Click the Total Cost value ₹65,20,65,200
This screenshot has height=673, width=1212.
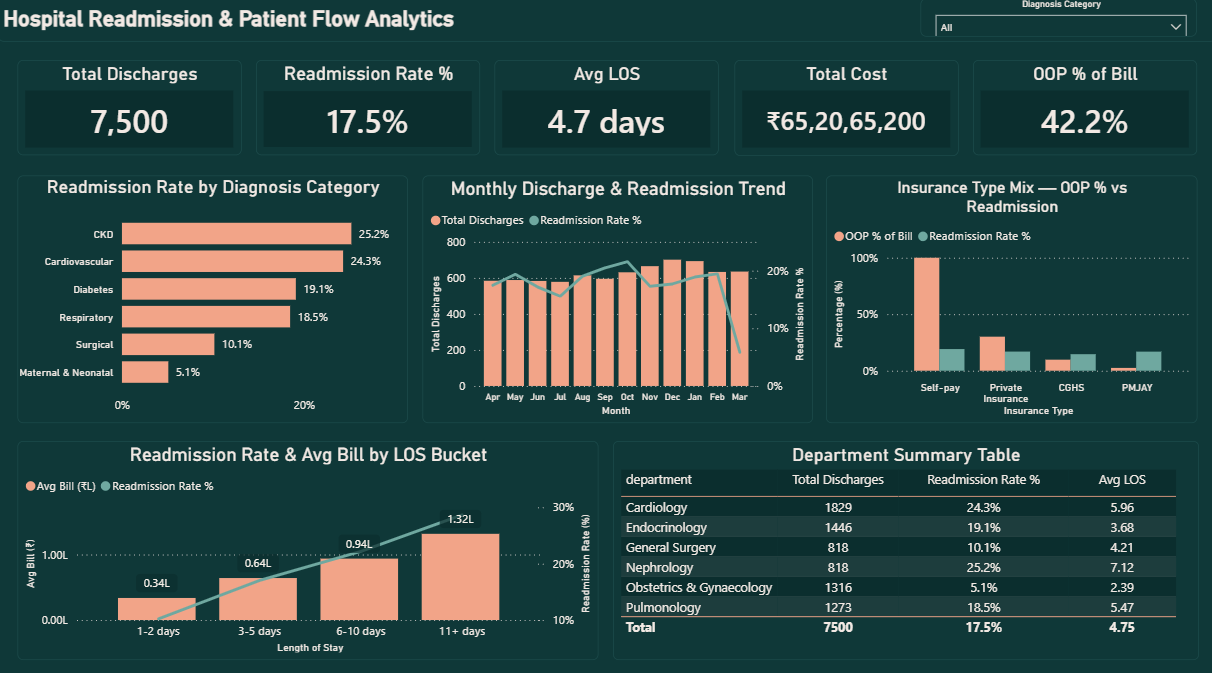(846, 122)
